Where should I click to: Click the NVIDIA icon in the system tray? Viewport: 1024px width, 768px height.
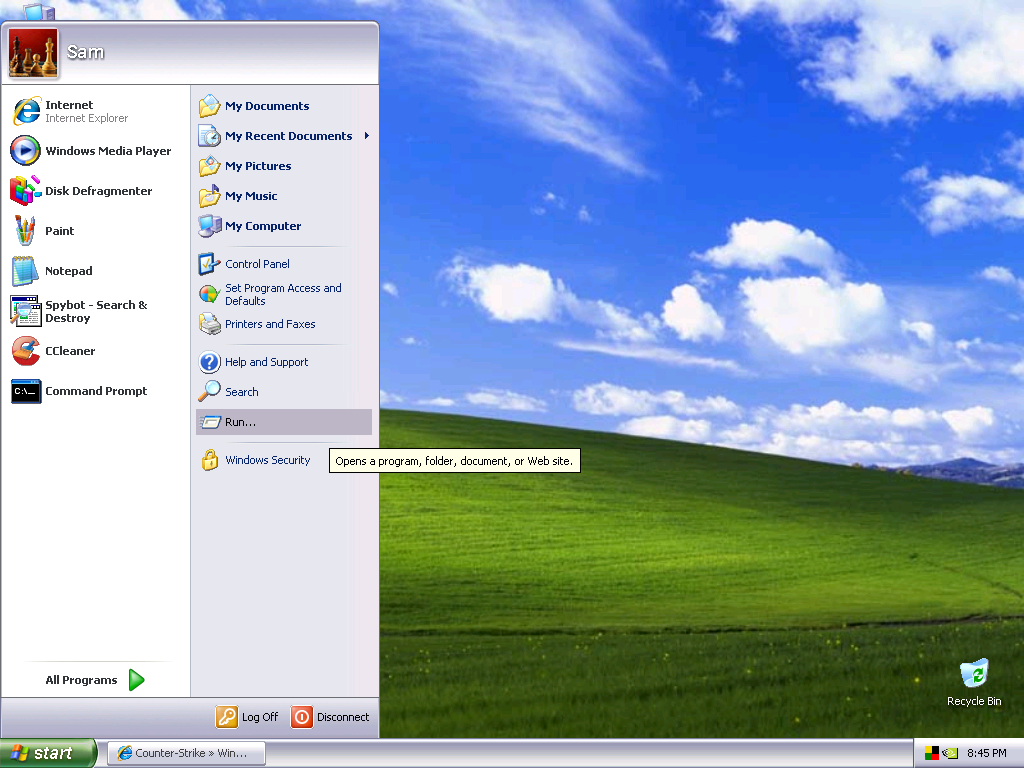[950, 753]
